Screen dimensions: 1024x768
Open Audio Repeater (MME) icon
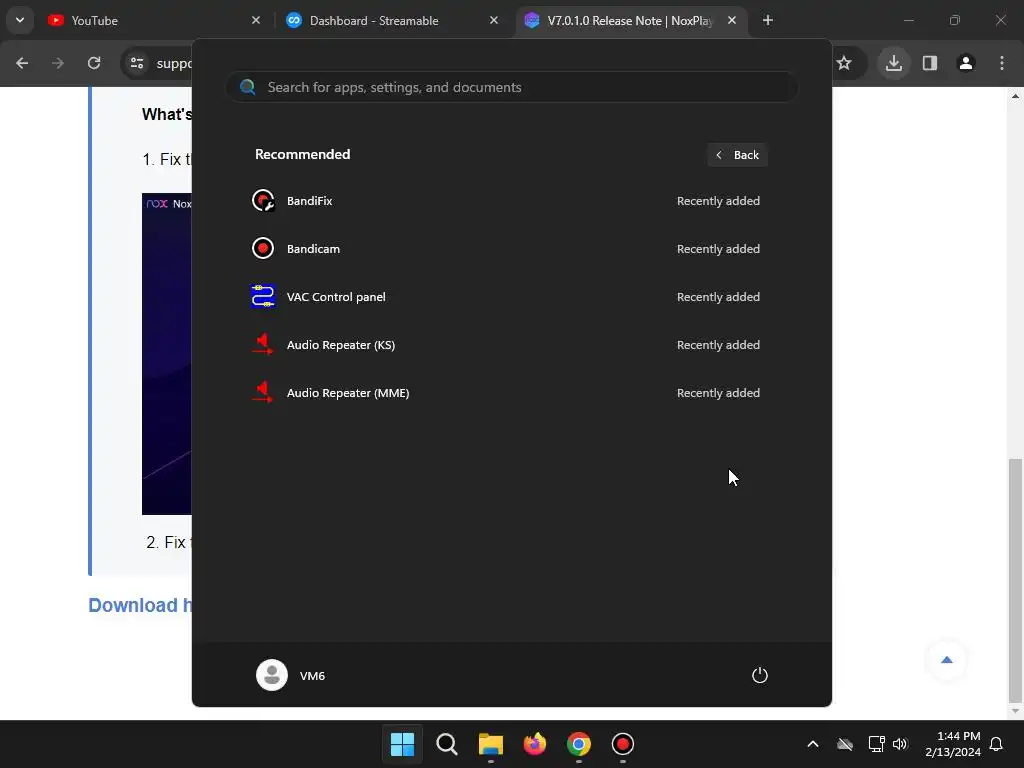click(x=263, y=392)
